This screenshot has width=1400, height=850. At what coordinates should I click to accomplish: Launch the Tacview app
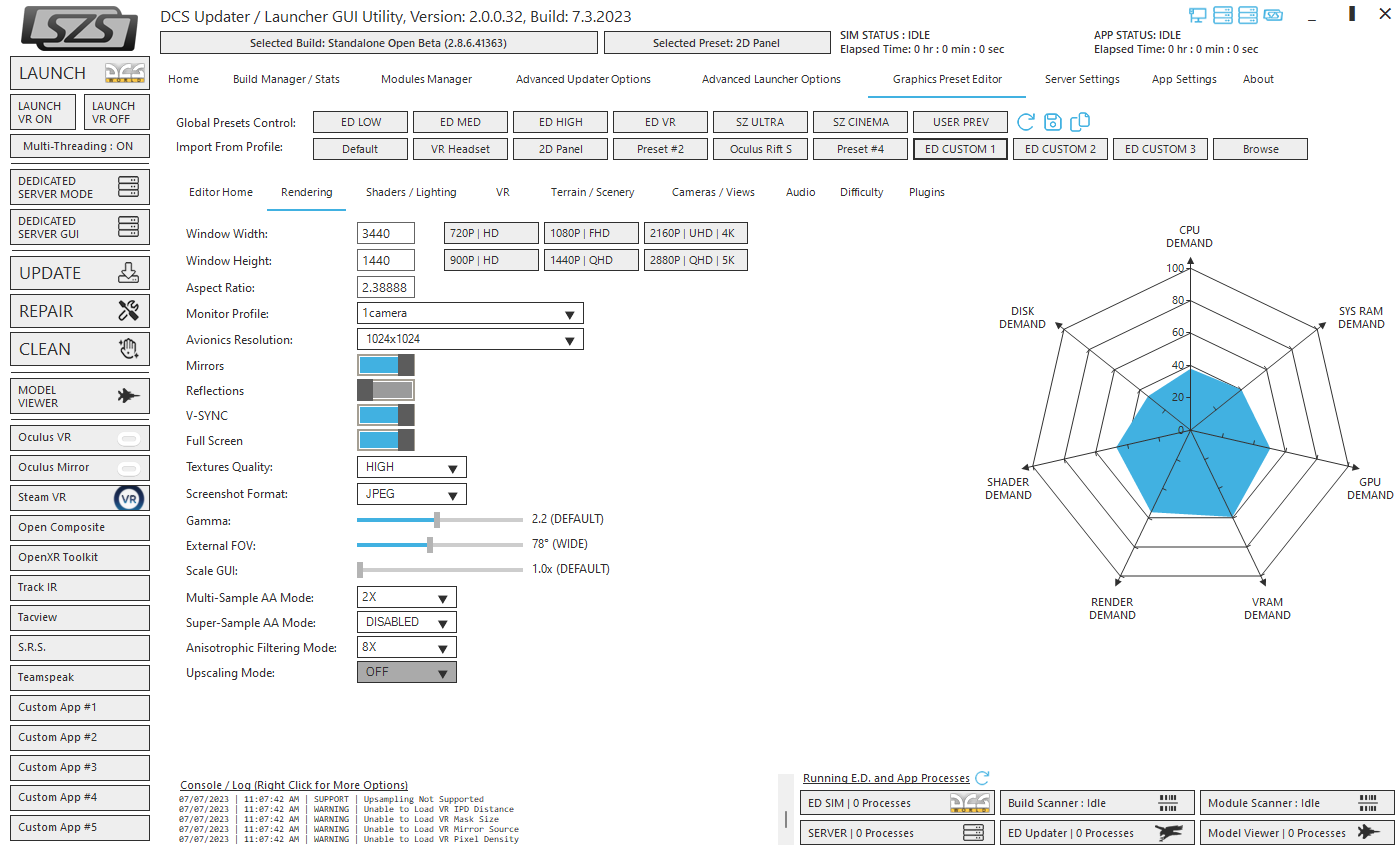[x=80, y=617]
